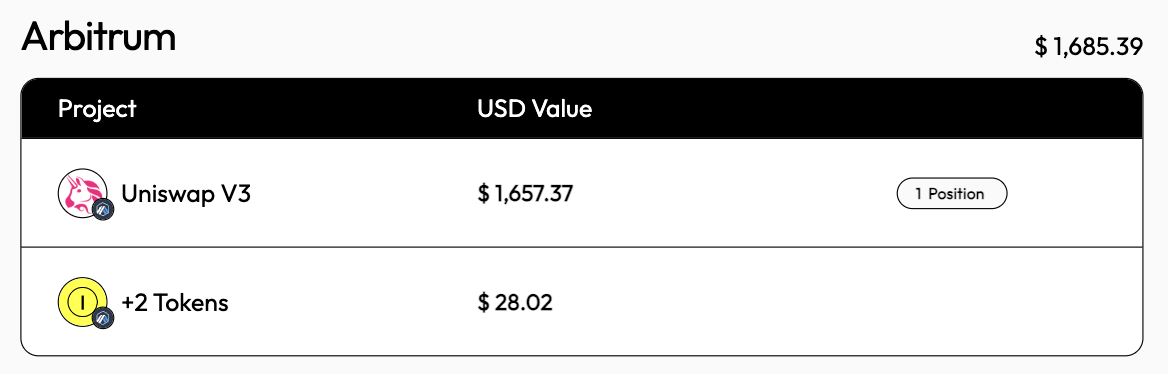Open the Uniswap V3 project name
Screen dimensions: 1168x374
[x=186, y=194]
